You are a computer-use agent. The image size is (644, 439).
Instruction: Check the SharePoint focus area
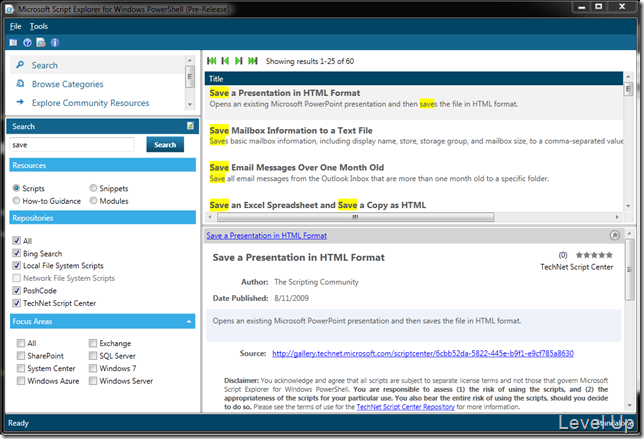(x=21, y=356)
